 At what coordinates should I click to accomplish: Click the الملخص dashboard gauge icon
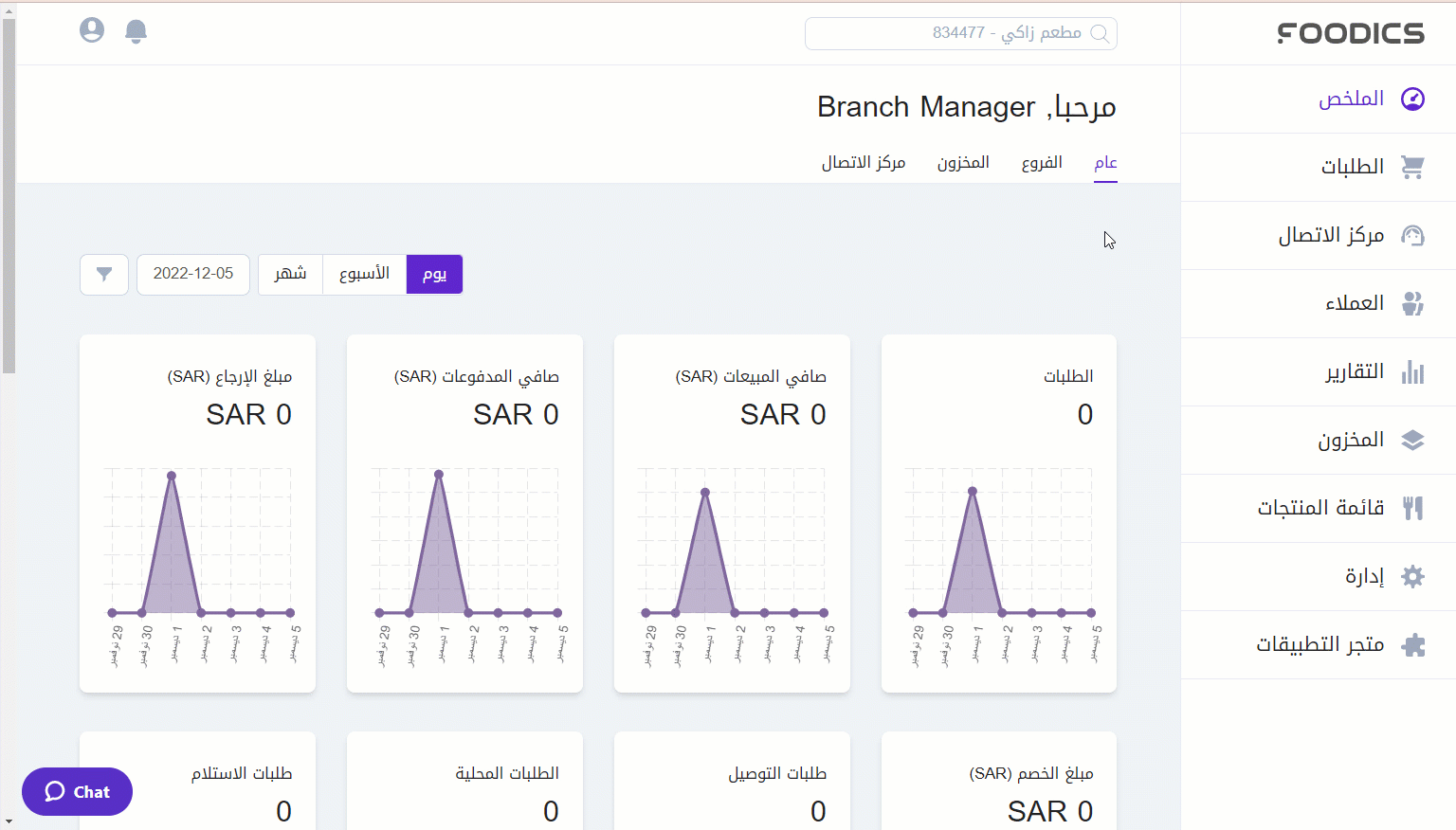(1412, 99)
